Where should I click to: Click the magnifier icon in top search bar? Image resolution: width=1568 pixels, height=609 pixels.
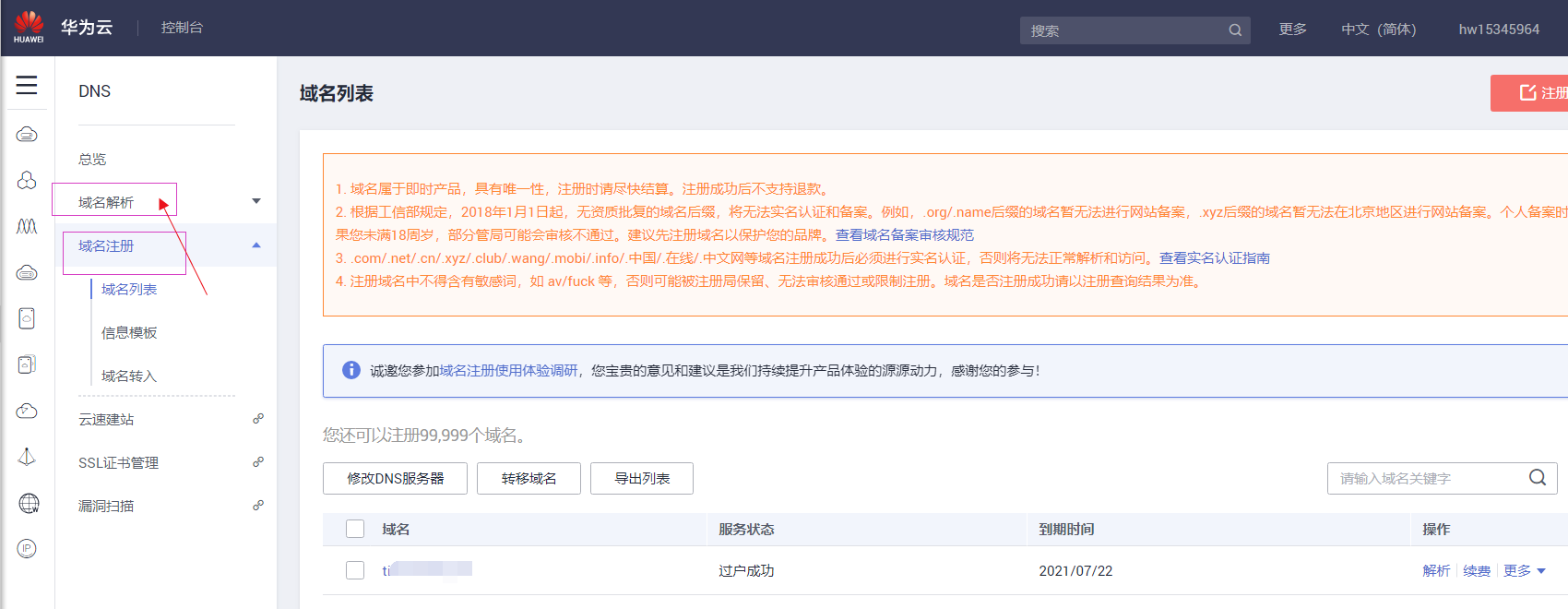[x=1235, y=30]
